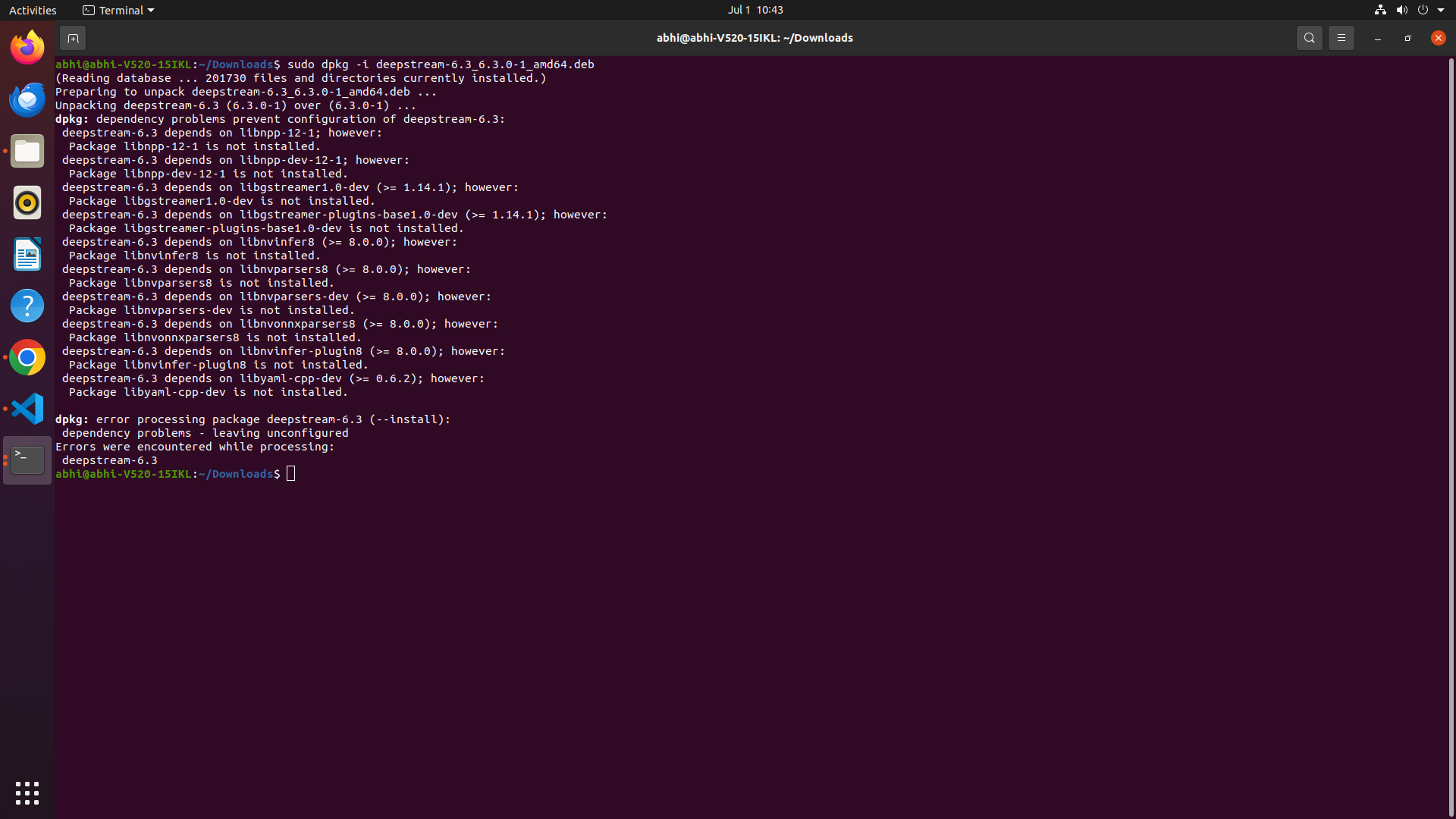Select the Terminal icon in the dock
1456x819 pixels.
[x=27, y=460]
